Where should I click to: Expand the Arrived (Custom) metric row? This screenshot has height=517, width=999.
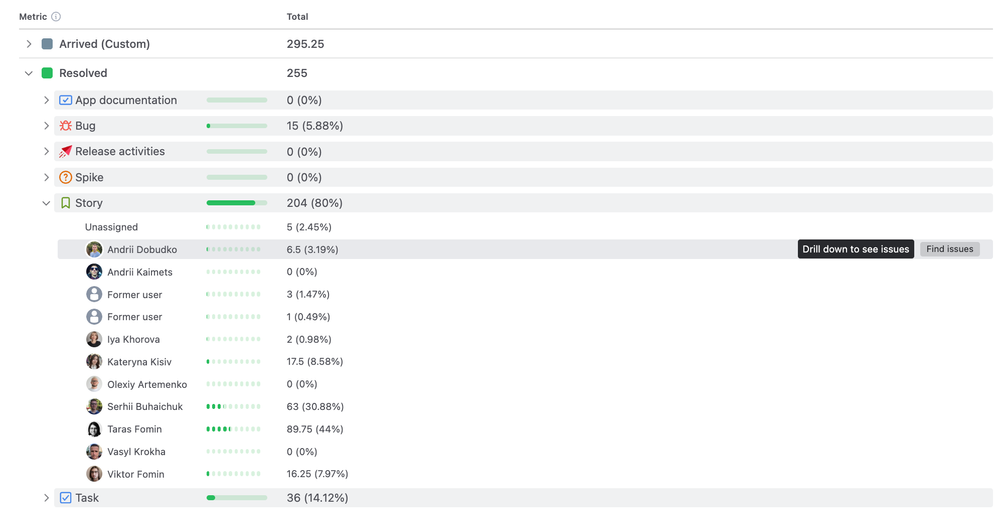[29, 44]
